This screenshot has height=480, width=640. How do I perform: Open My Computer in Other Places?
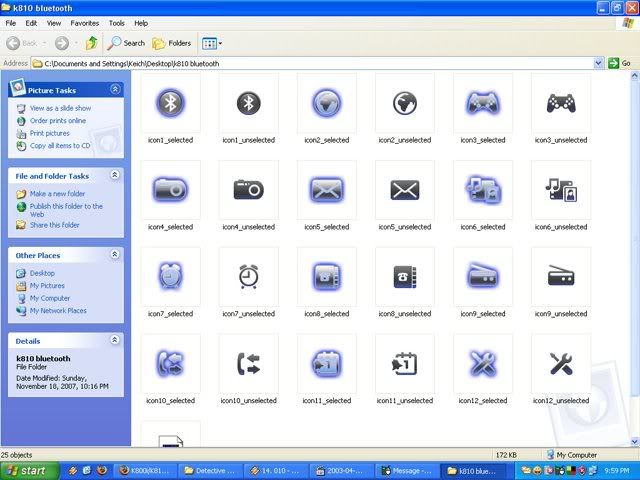coord(49,298)
